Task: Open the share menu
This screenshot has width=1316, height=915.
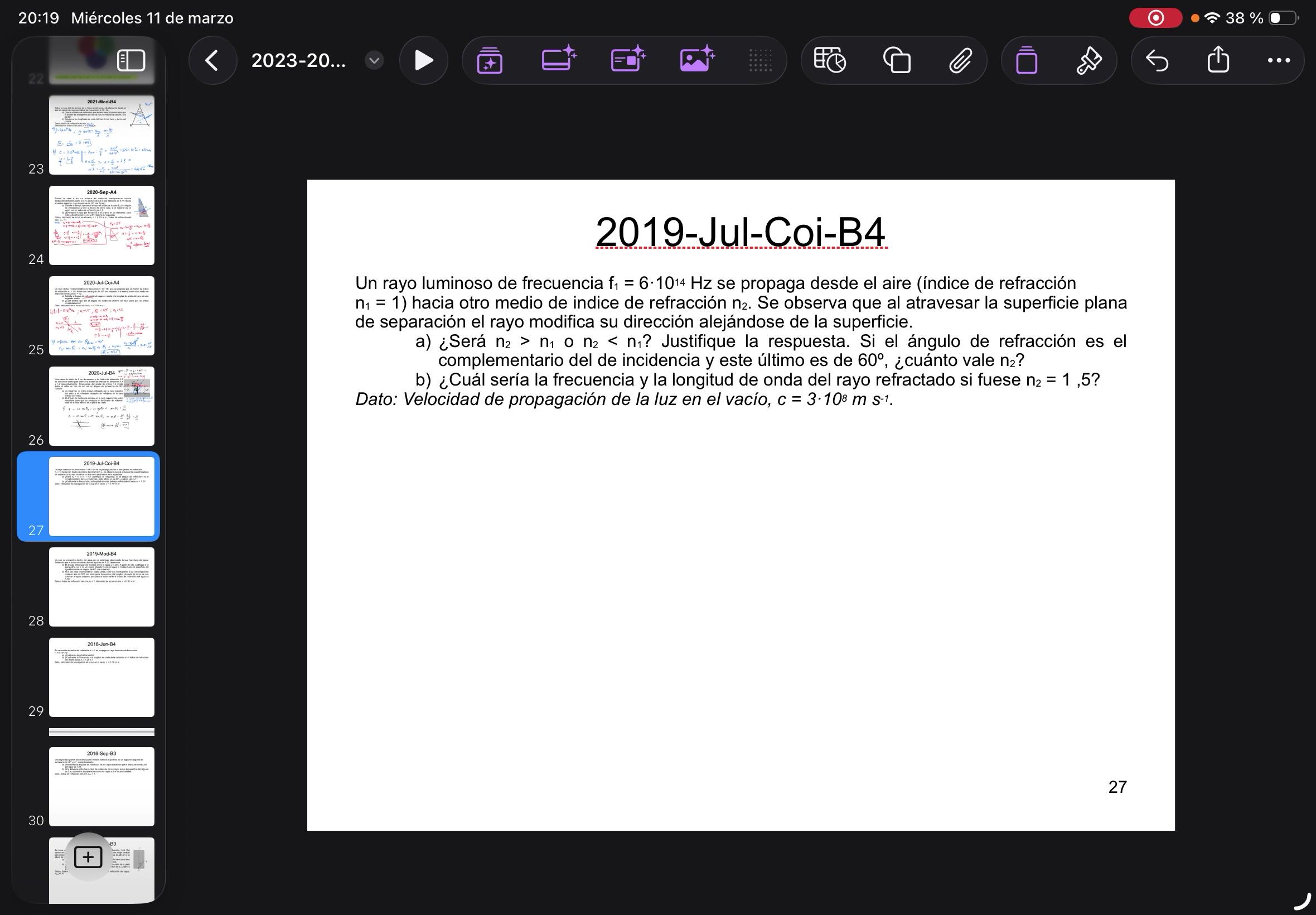Action: [1218, 60]
